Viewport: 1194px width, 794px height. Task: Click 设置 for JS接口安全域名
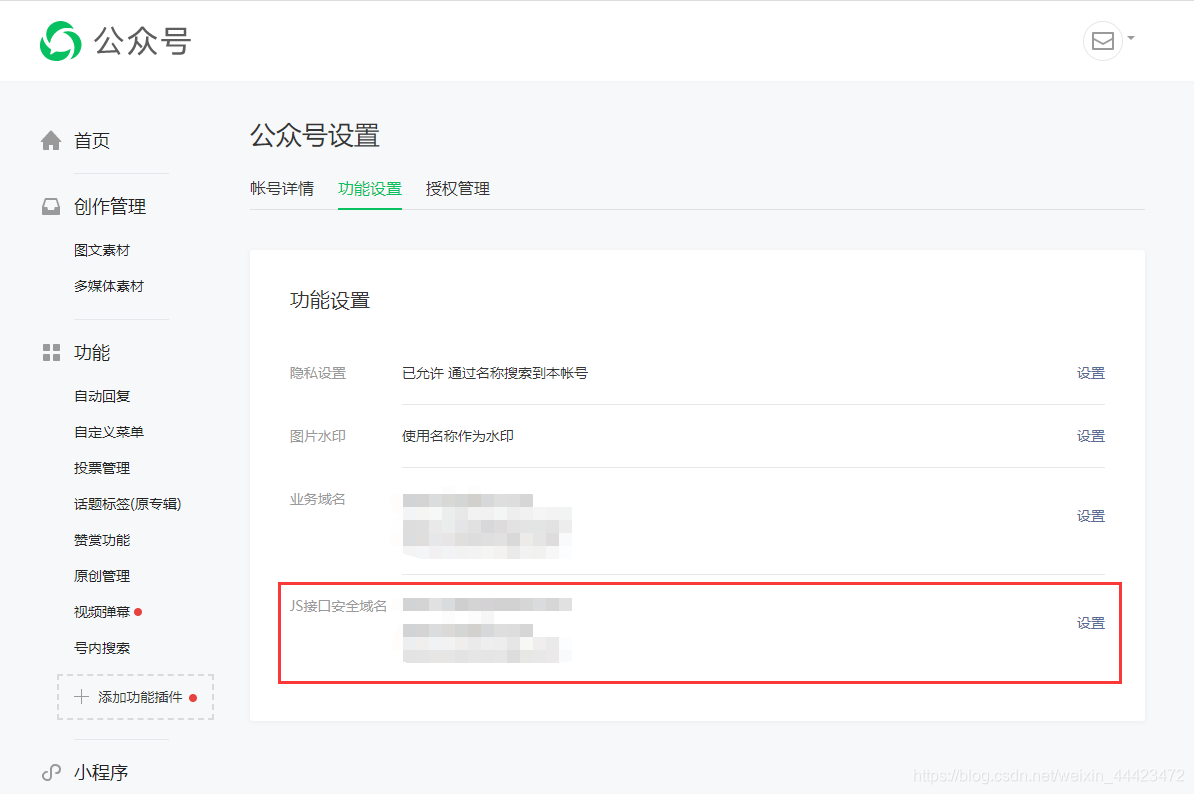[x=1091, y=622]
